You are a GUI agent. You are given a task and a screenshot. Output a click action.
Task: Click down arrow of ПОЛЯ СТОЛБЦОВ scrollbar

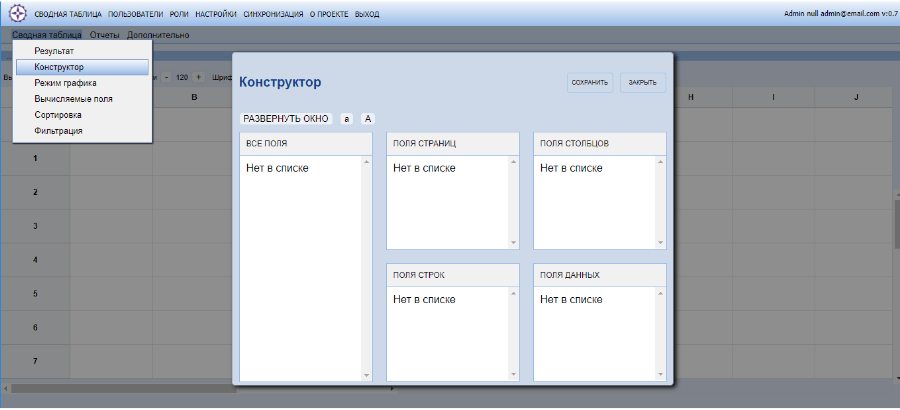coord(660,243)
